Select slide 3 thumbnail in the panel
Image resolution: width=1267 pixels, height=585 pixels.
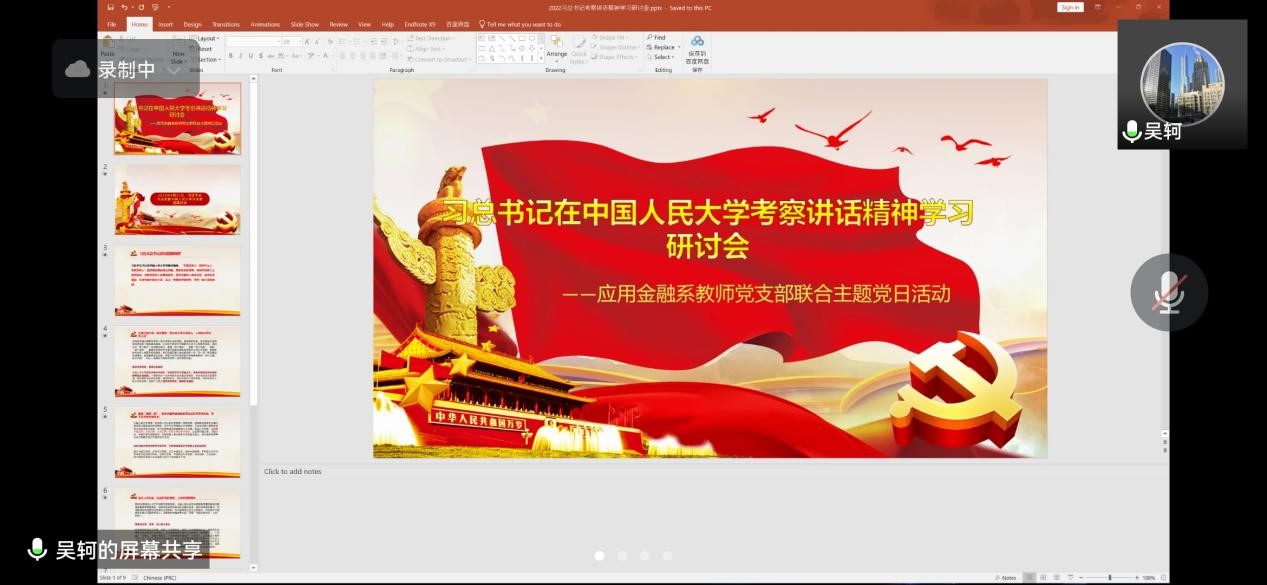[x=177, y=280]
